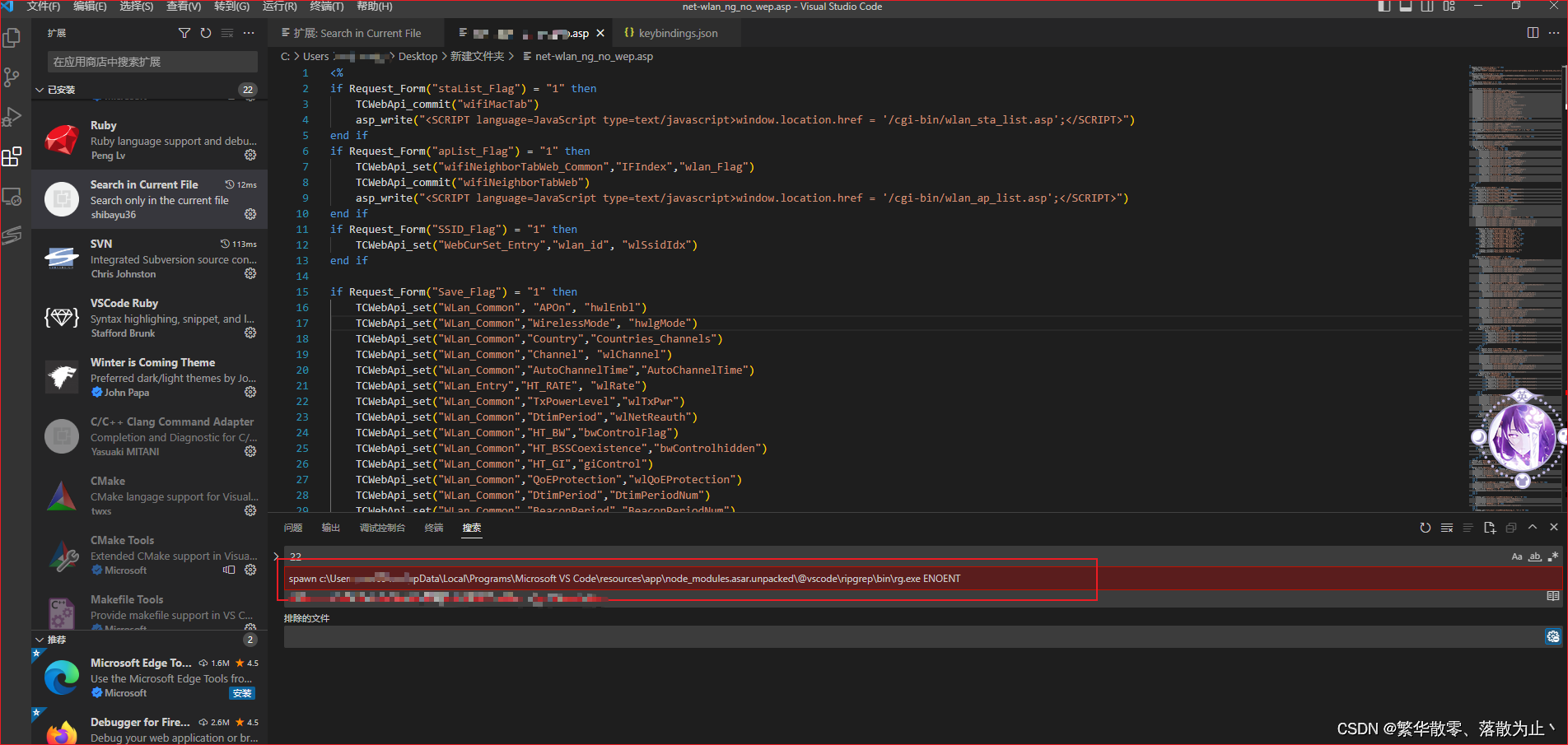The width and height of the screenshot is (1568, 745).
Task: Click 新建文件夹 in breadcrumb path
Action: [x=477, y=56]
